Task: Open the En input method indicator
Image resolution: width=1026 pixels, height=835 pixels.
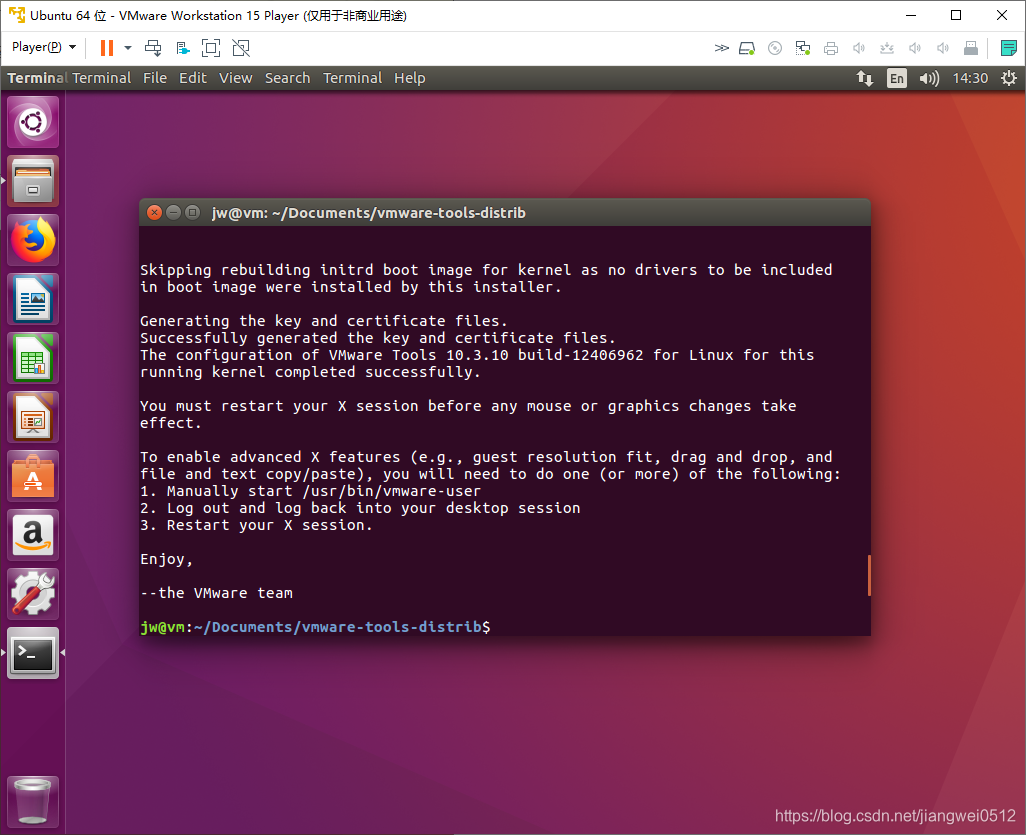Action: coord(896,79)
